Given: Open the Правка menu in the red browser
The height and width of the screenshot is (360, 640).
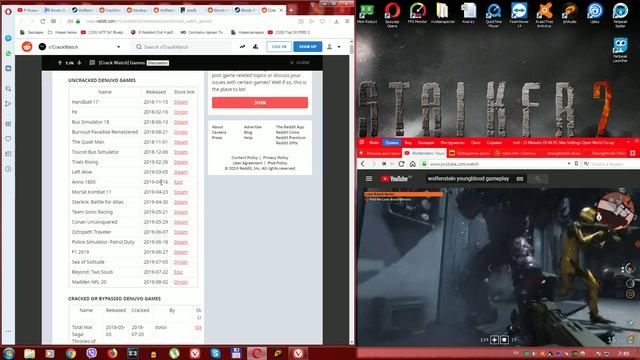Looking at the screenshot, I should pos(391,142).
